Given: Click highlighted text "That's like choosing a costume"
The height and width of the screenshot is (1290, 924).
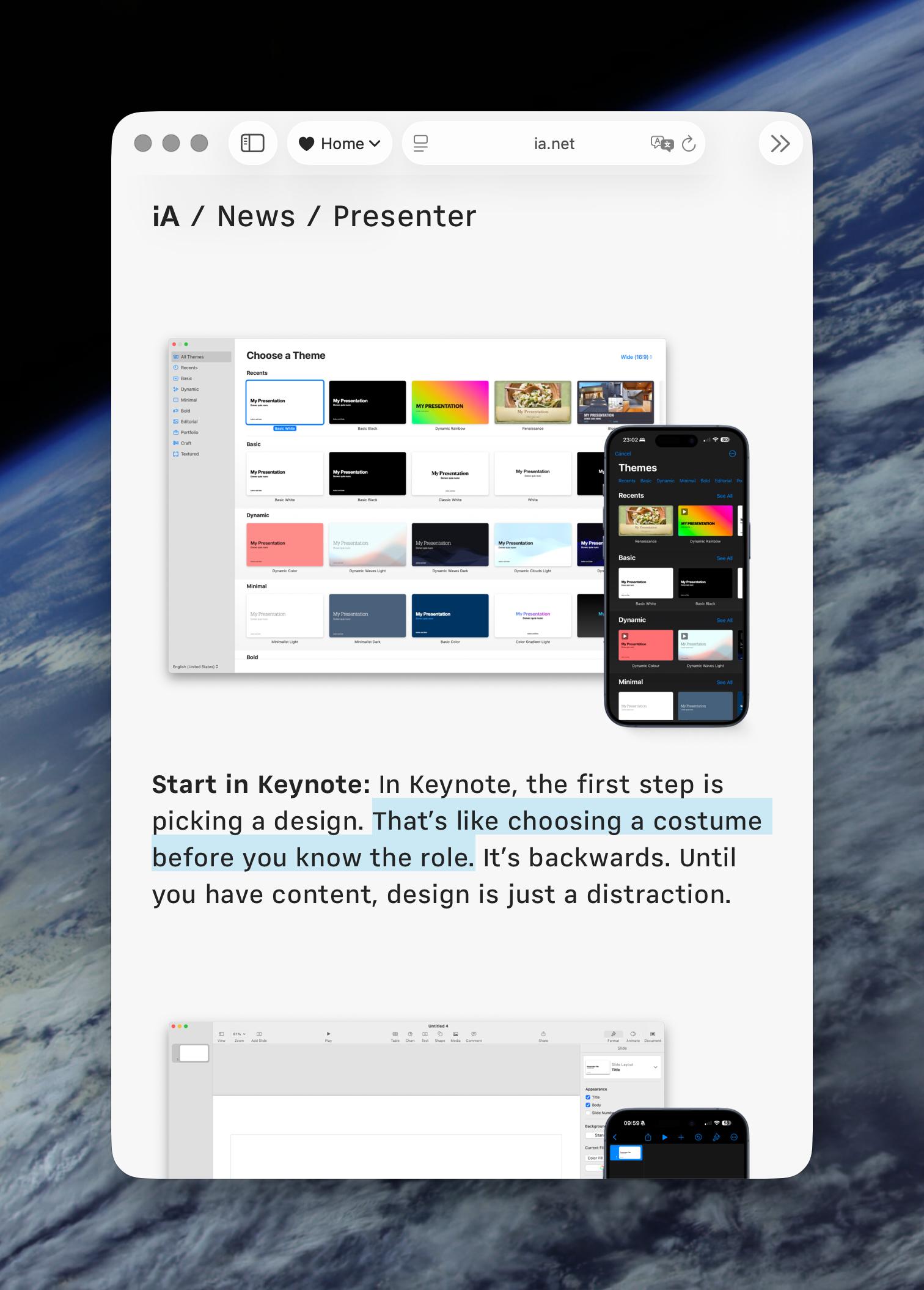Looking at the screenshot, I should click(568, 821).
